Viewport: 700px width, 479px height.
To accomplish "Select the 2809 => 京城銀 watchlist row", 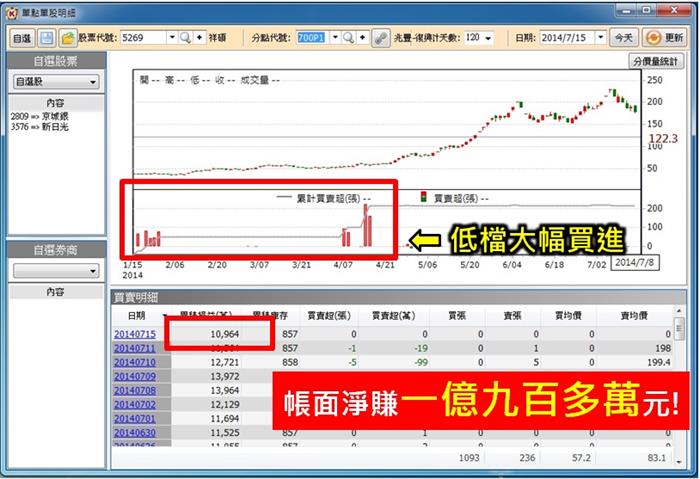I will pos(40,116).
